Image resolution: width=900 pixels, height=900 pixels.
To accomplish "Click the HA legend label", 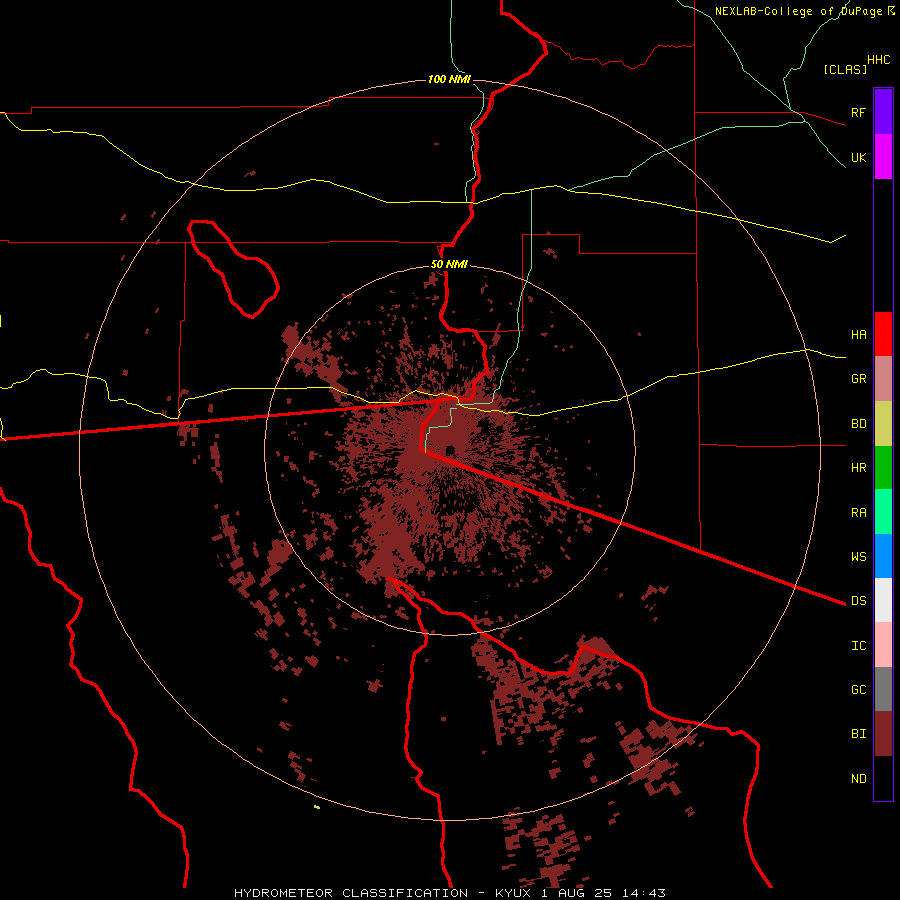I will coord(858,335).
